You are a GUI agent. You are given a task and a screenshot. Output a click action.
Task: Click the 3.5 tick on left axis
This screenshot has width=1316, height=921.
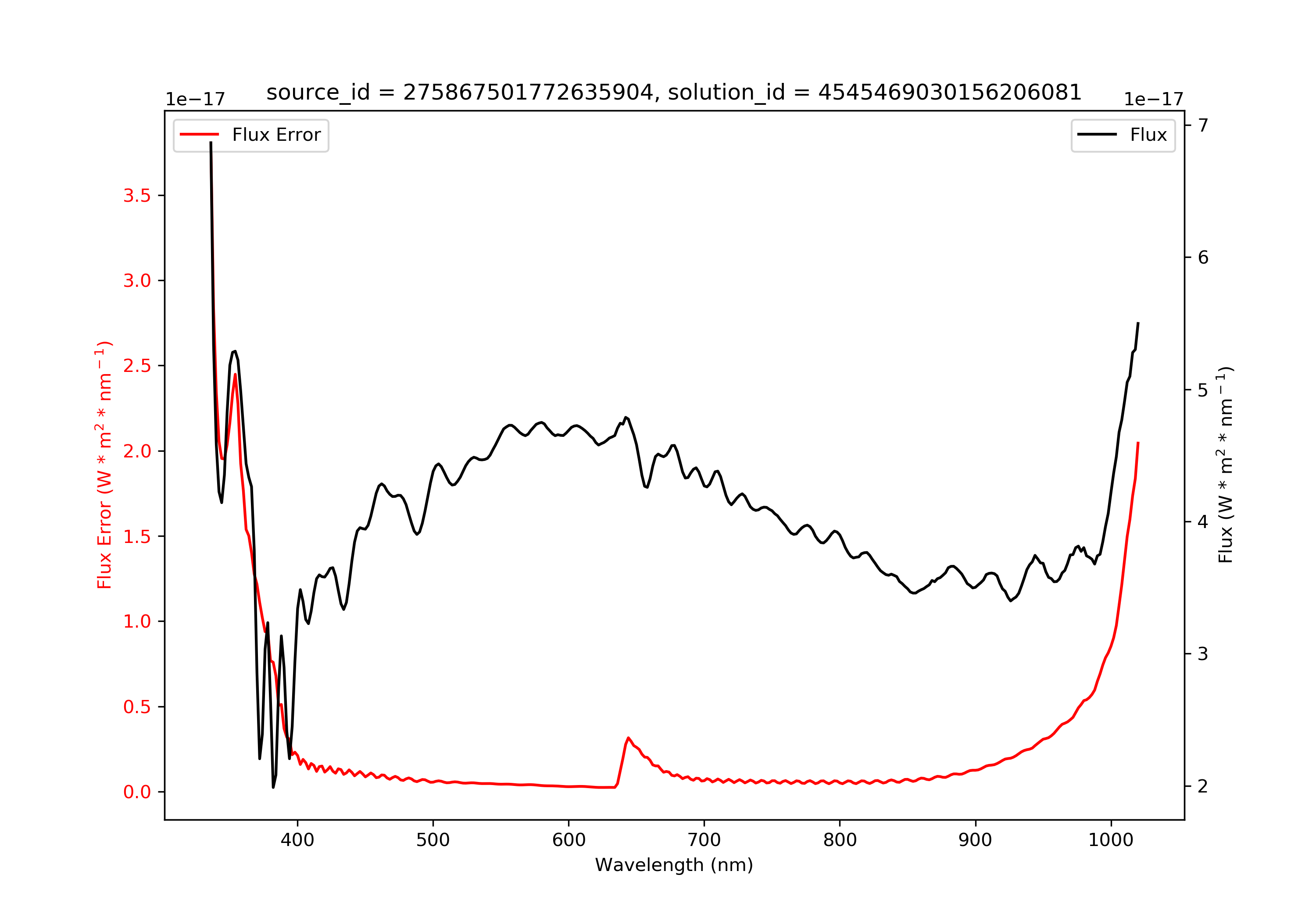pos(137,196)
